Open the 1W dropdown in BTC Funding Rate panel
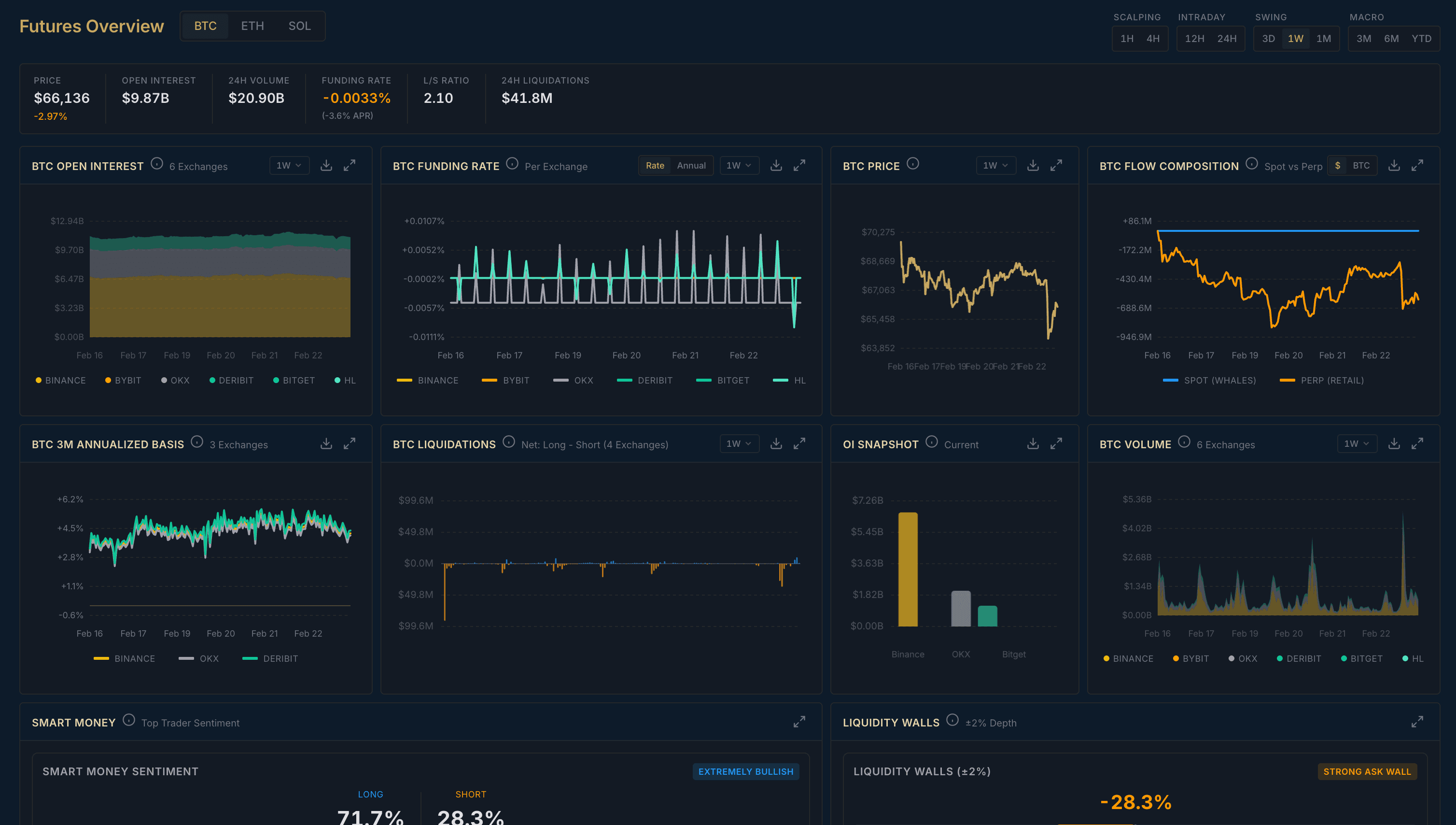 (x=739, y=165)
